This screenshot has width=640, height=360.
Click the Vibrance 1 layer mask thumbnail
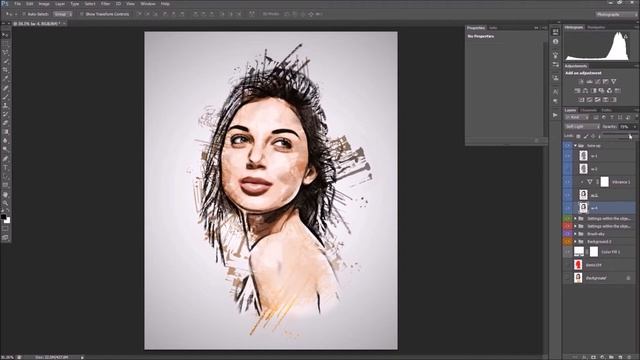[x=604, y=182]
